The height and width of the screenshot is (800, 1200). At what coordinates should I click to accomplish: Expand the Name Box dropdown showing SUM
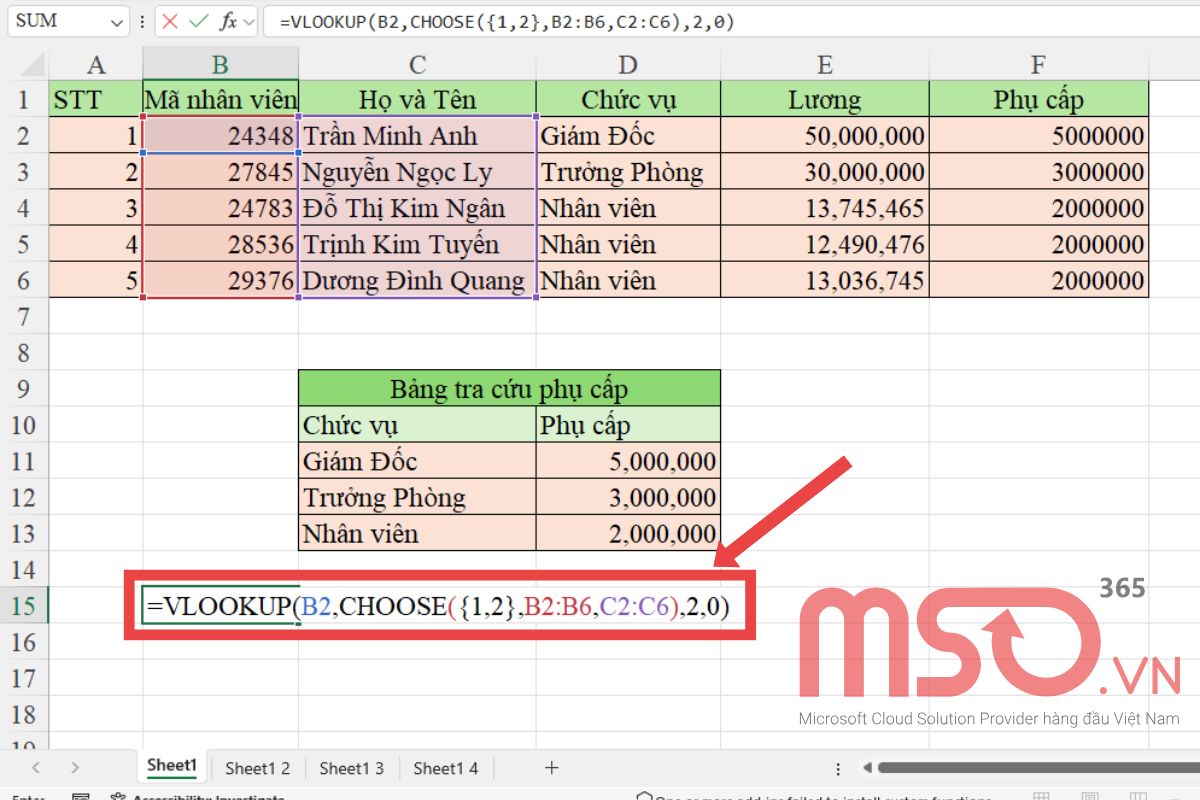118,21
